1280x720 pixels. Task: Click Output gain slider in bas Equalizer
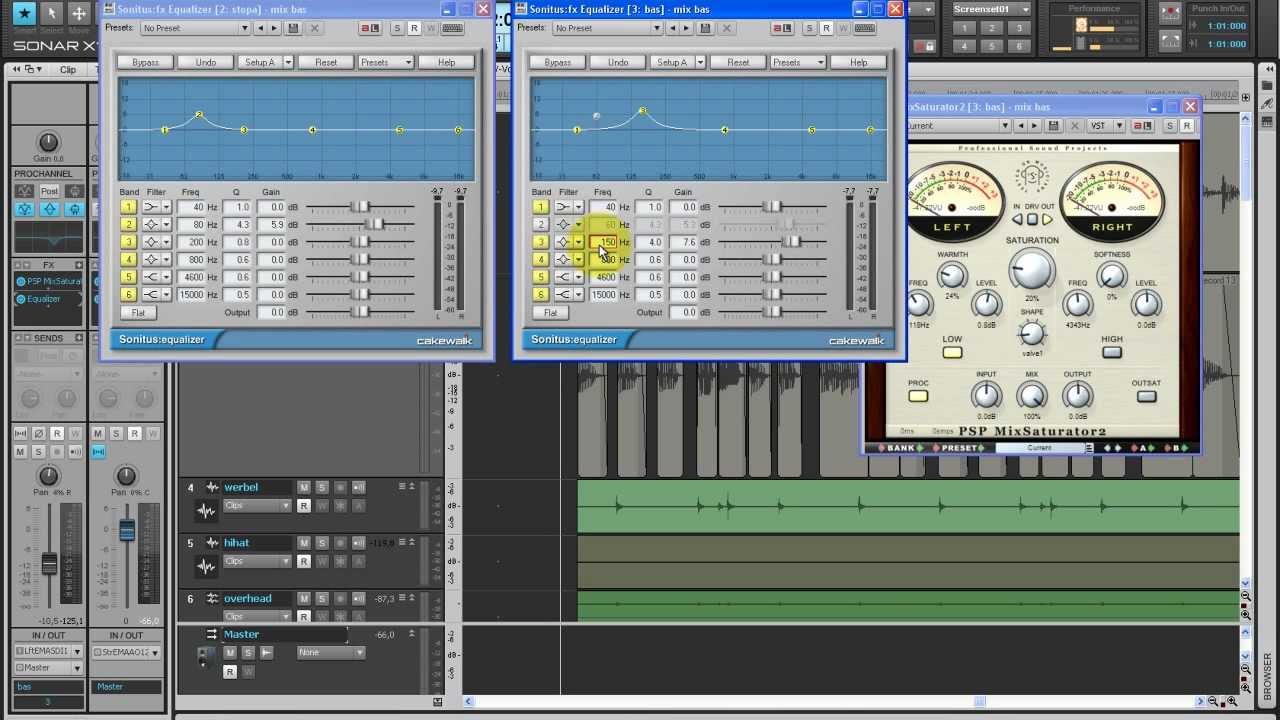coord(772,312)
